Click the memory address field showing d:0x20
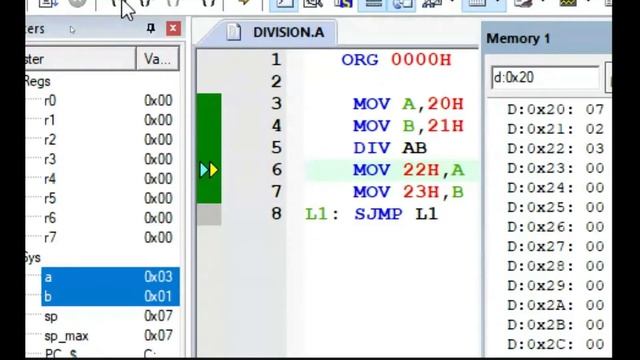 point(545,78)
